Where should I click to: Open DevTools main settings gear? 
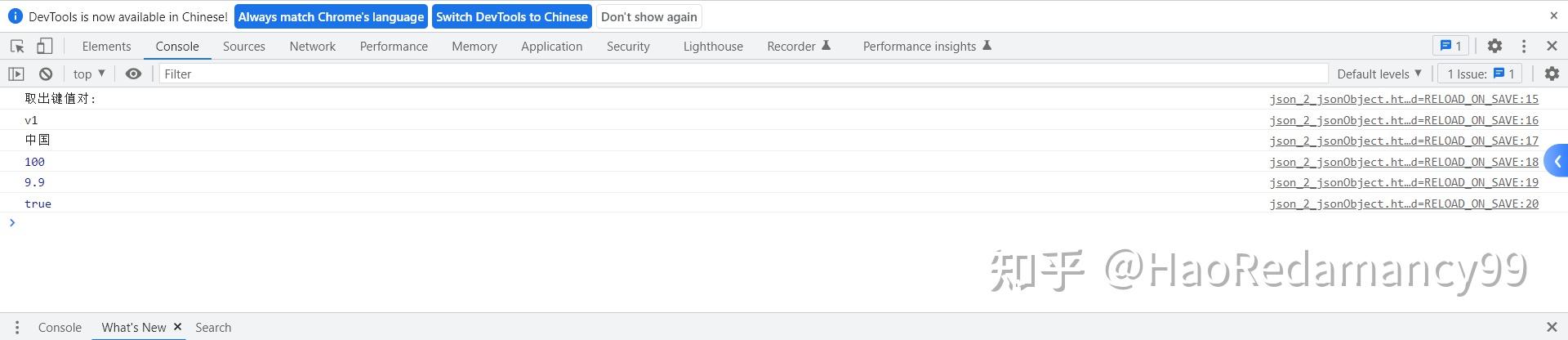pyautogui.click(x=1494, y=47)
